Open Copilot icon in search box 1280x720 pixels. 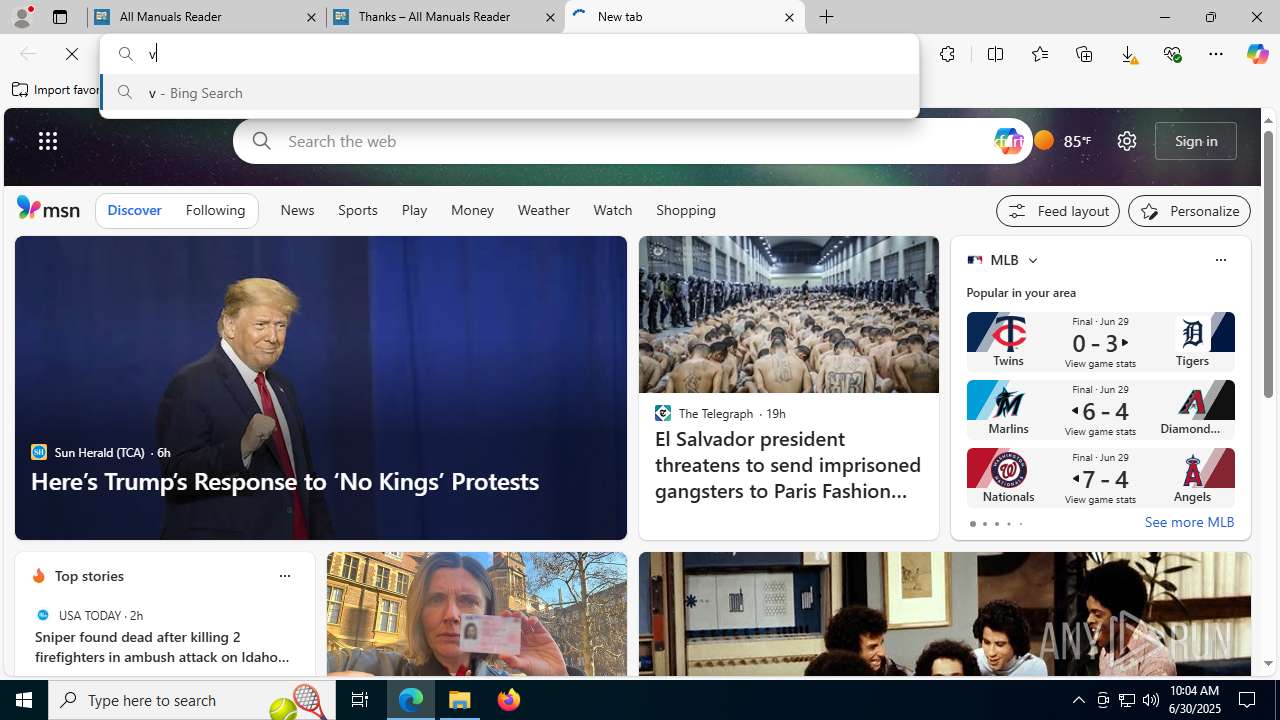click(x=1008, y=141)
